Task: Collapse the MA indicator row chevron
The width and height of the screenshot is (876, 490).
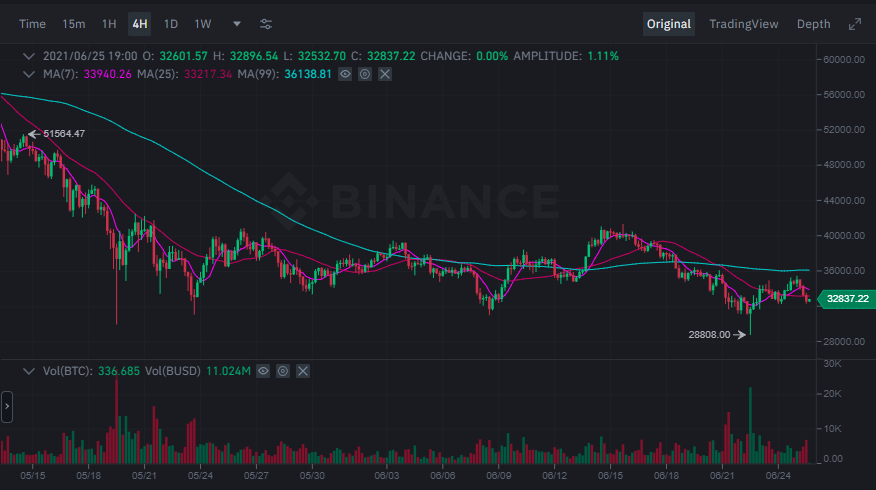Action: 28,74
